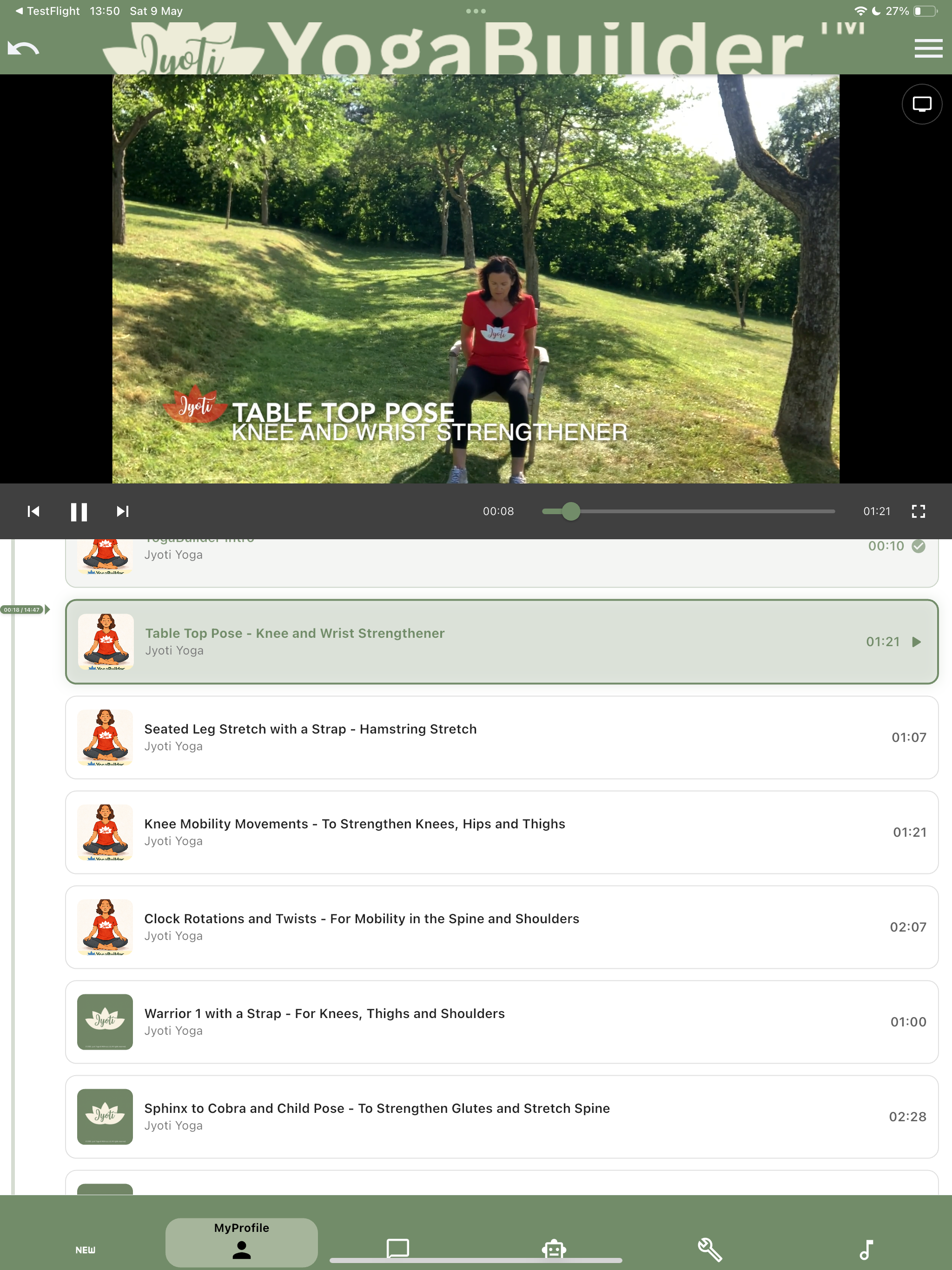Viewport: 952px width, 1270px height.
Task: Skip to the next video
Action: click(122, 511)
